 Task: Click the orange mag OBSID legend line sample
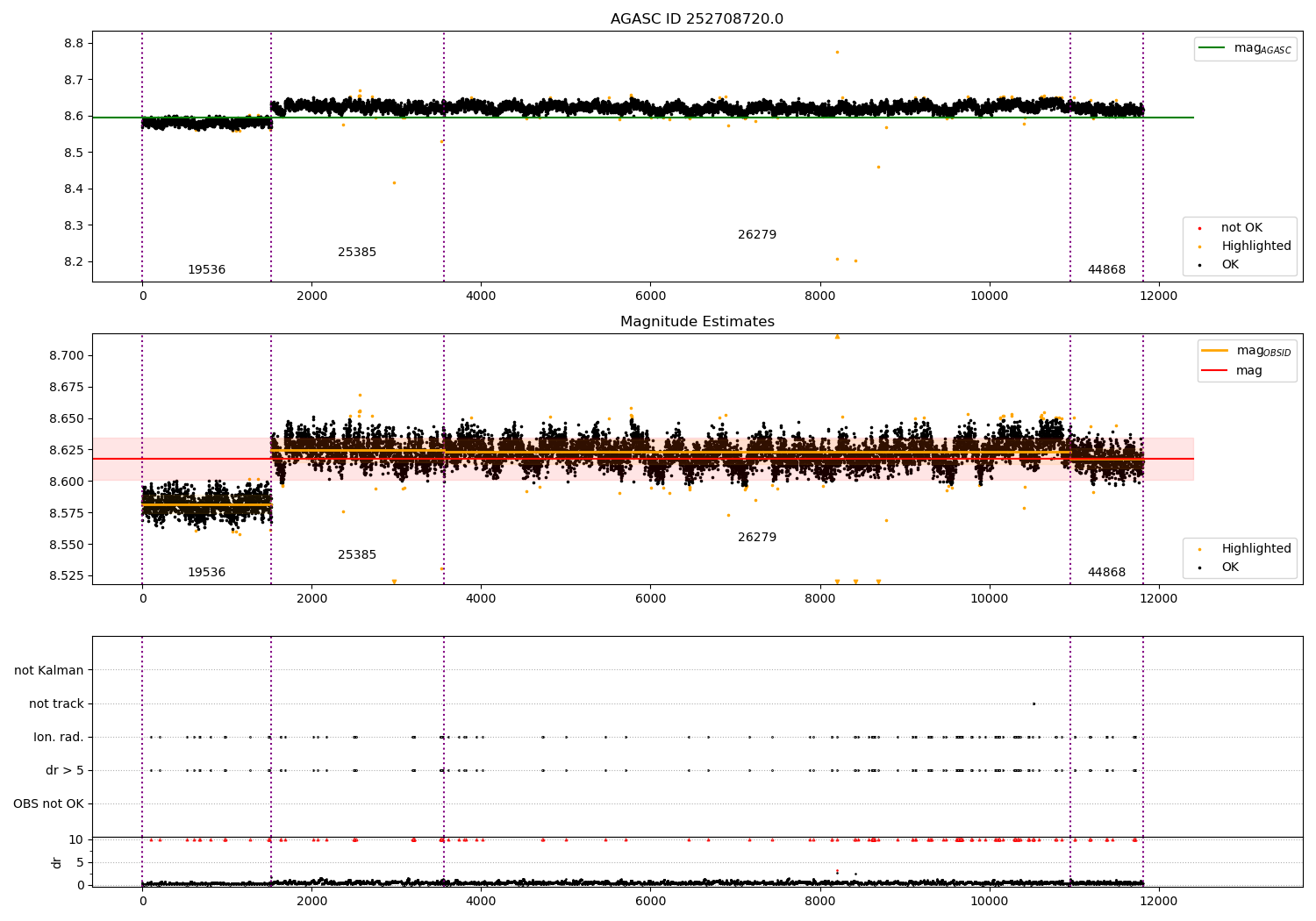pos(1214,351)
